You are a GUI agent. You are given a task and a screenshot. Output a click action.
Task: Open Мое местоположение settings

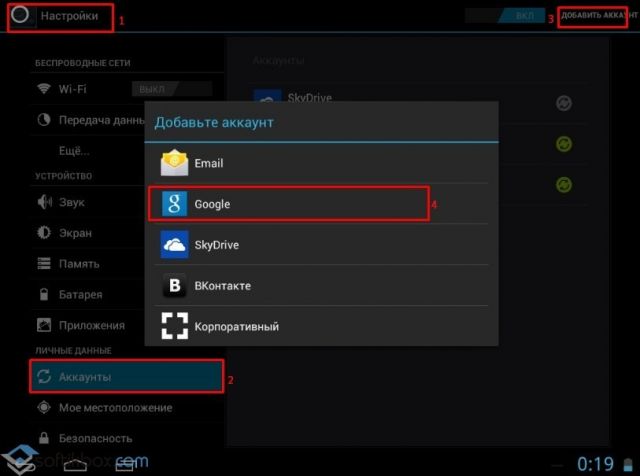(x=127, y=407)
